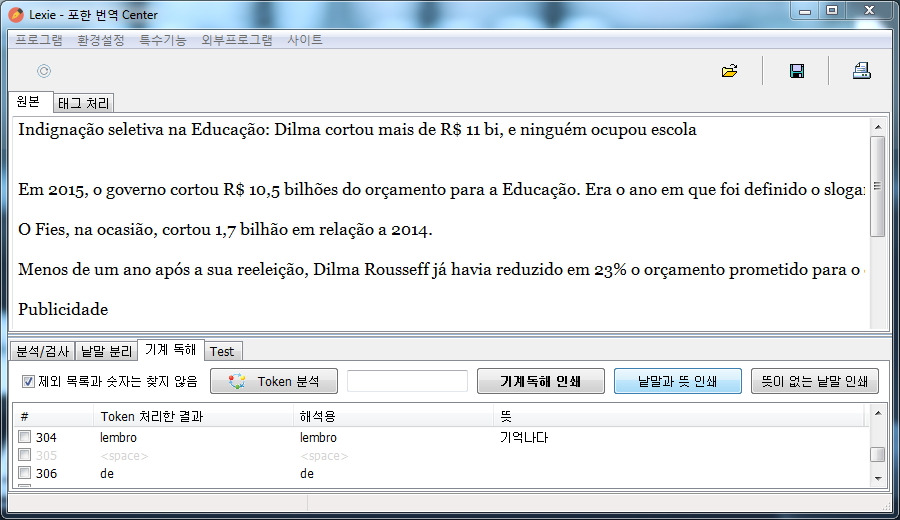The width and height of the screenshot is (900, 520).
Task: Click the token list scrollbar down arrow
Action: pos(878,478)
